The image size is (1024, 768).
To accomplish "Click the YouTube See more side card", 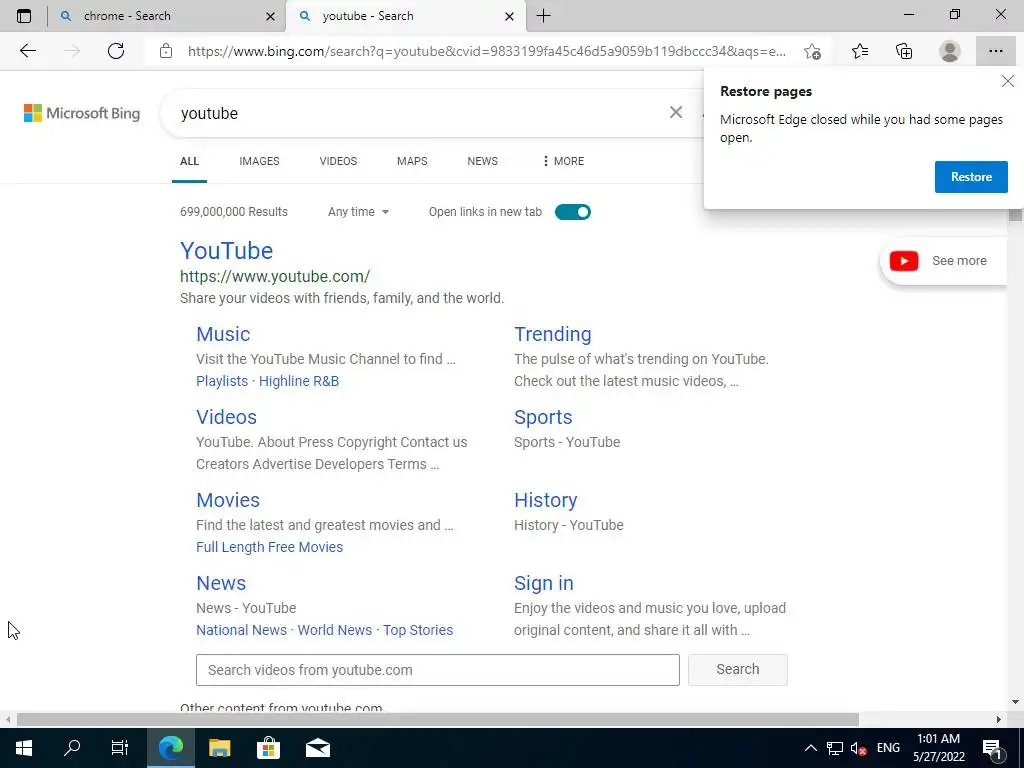I will click(x=943, y=261).
